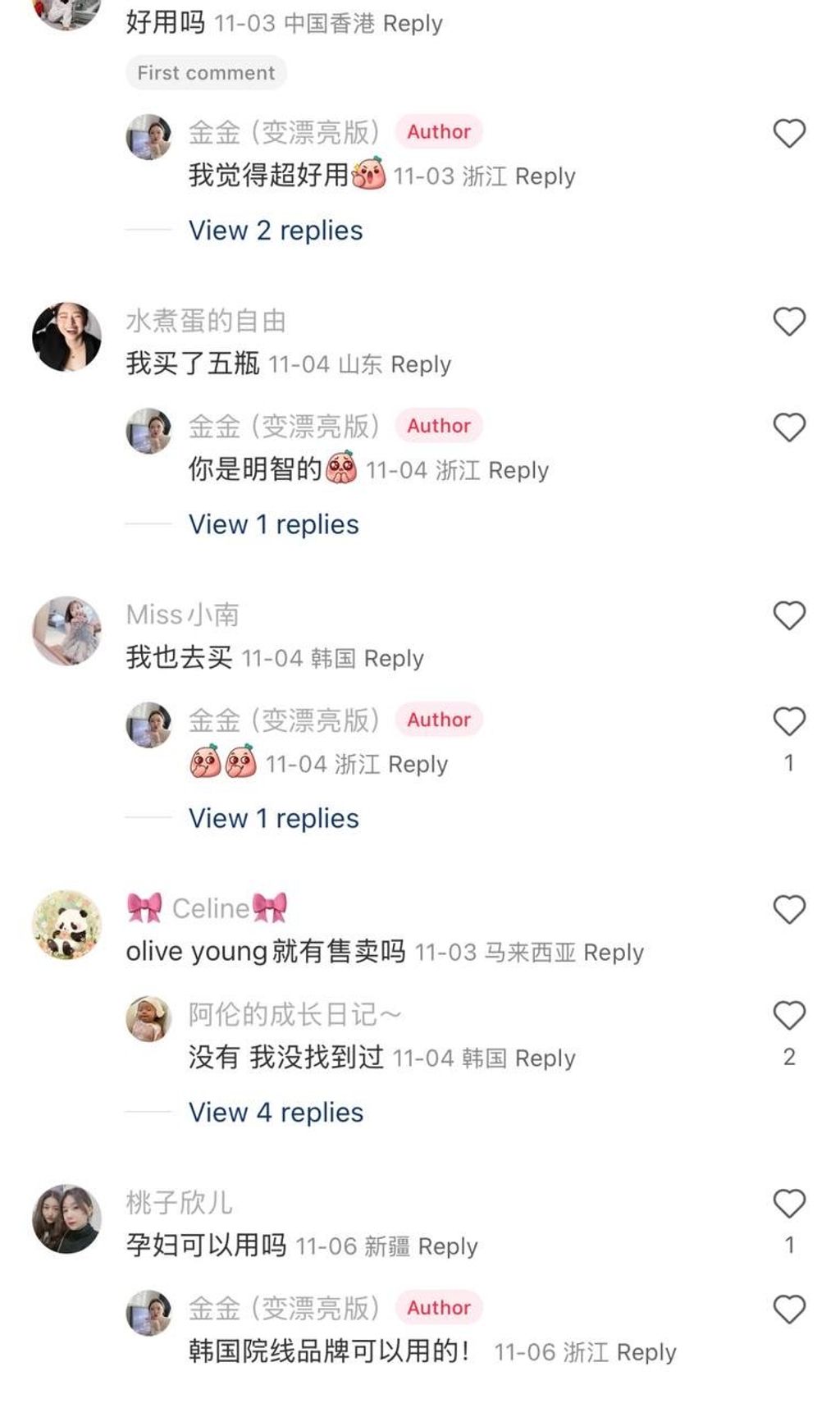The height and width of the screenshot is (1408, 840).
Task: Reply to olive young 就有售卖吗 comment
Action: [x=614, y=953]
